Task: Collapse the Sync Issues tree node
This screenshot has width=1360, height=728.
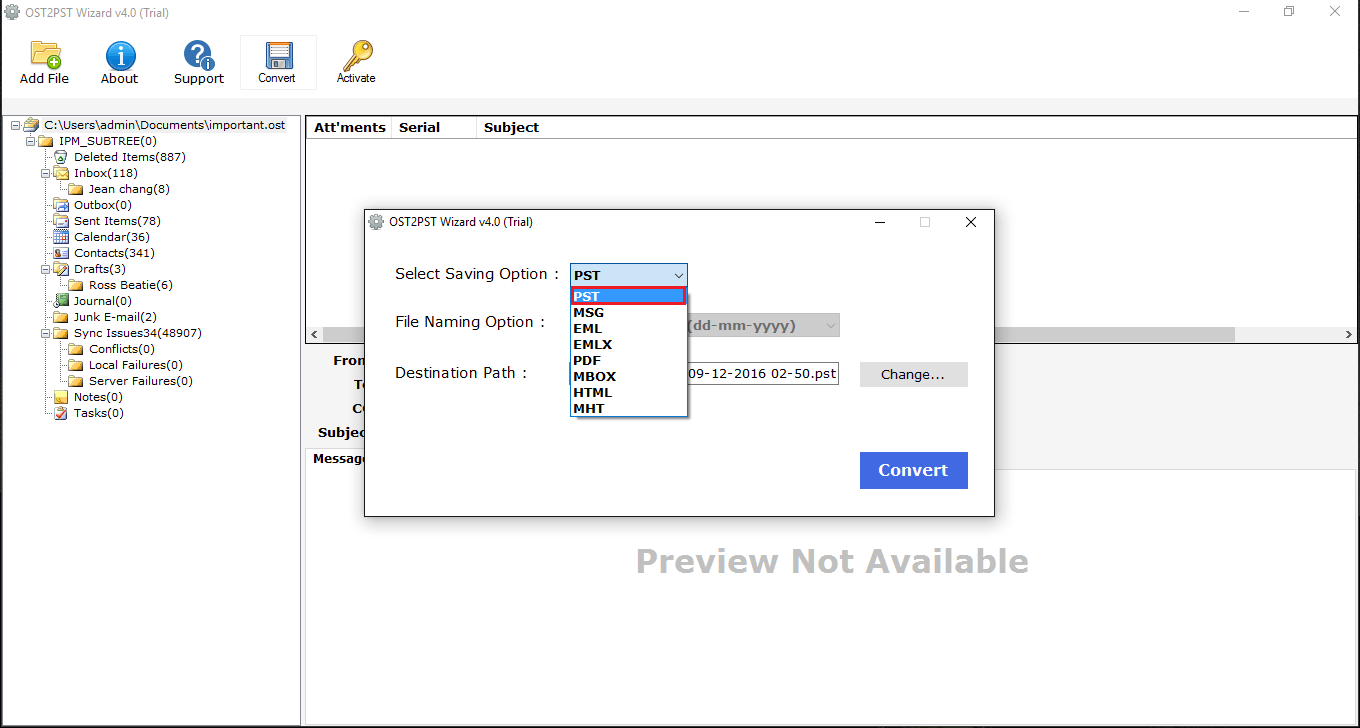Action: click(x=46, y=333)
